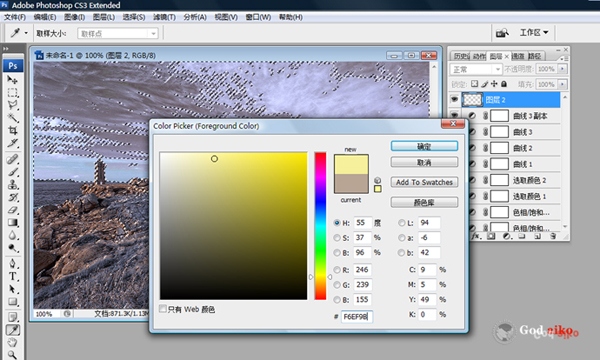Select the R red radio button
Screen dimensions: 600x360
coord(337,270)
